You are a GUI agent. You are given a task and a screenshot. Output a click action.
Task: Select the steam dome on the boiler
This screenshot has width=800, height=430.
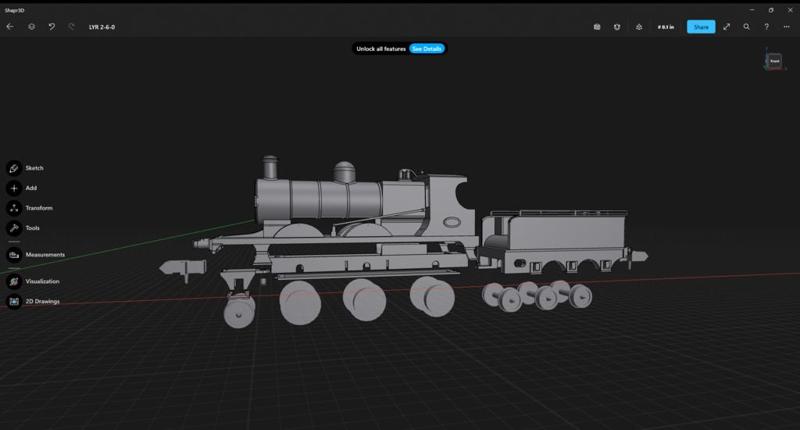[x=344, y=172]
